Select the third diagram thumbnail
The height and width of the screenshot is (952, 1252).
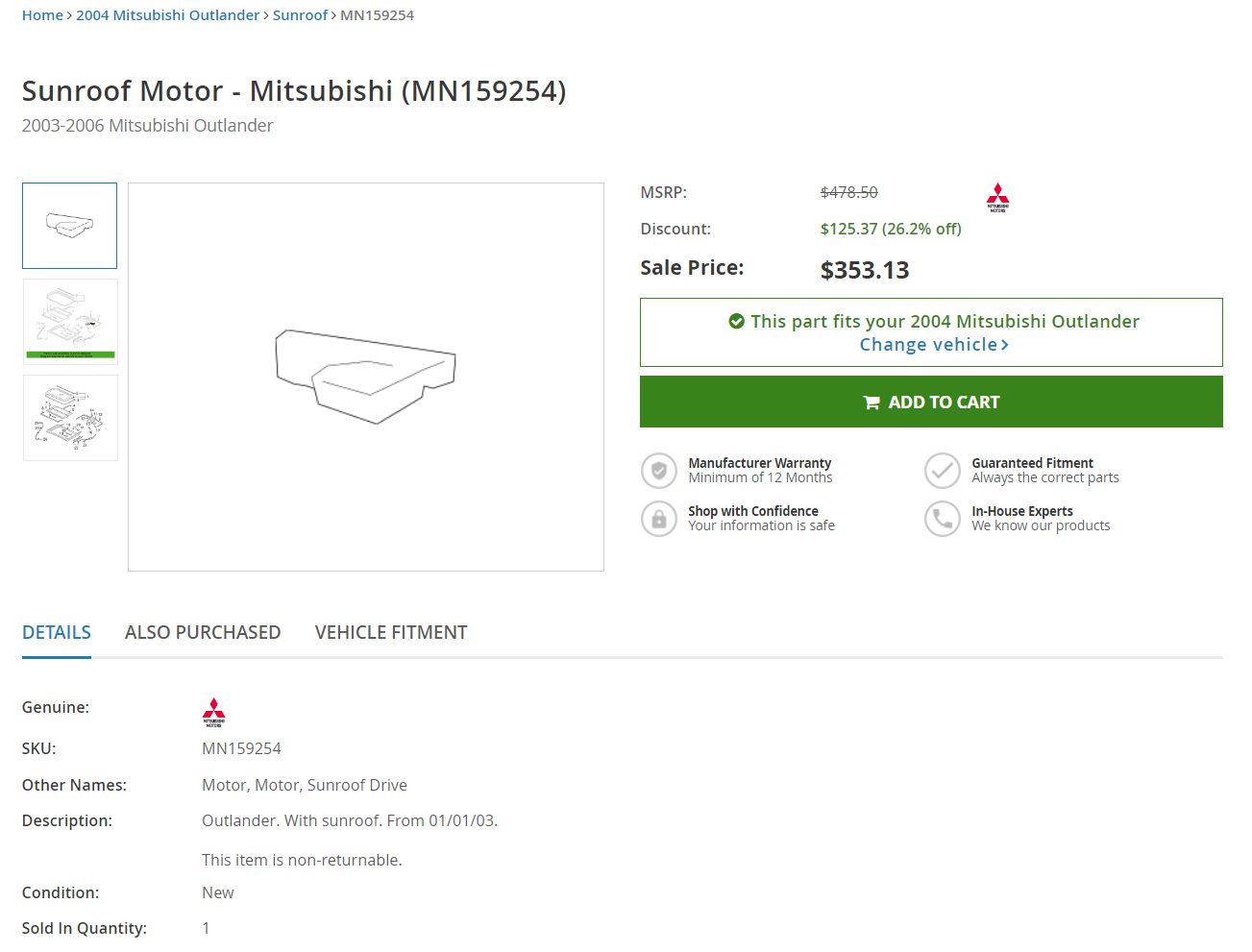[70, 418]
